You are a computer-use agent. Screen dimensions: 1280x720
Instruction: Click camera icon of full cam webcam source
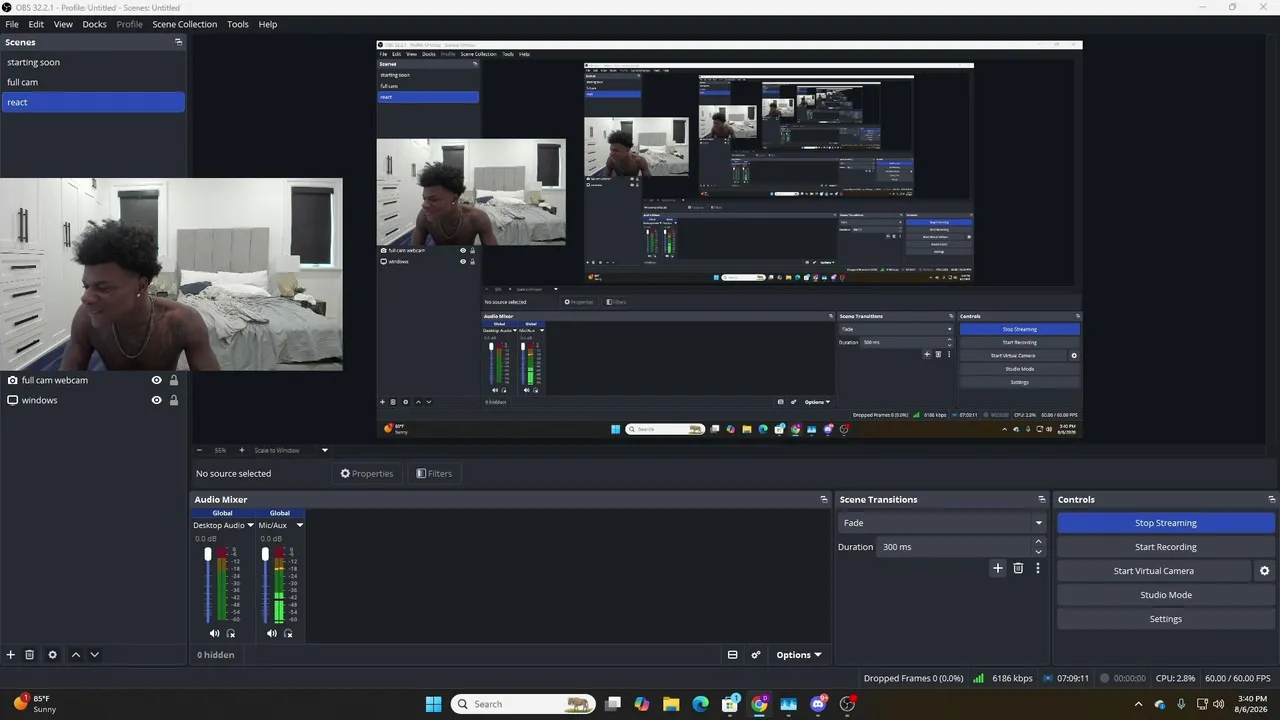[12, 380]
